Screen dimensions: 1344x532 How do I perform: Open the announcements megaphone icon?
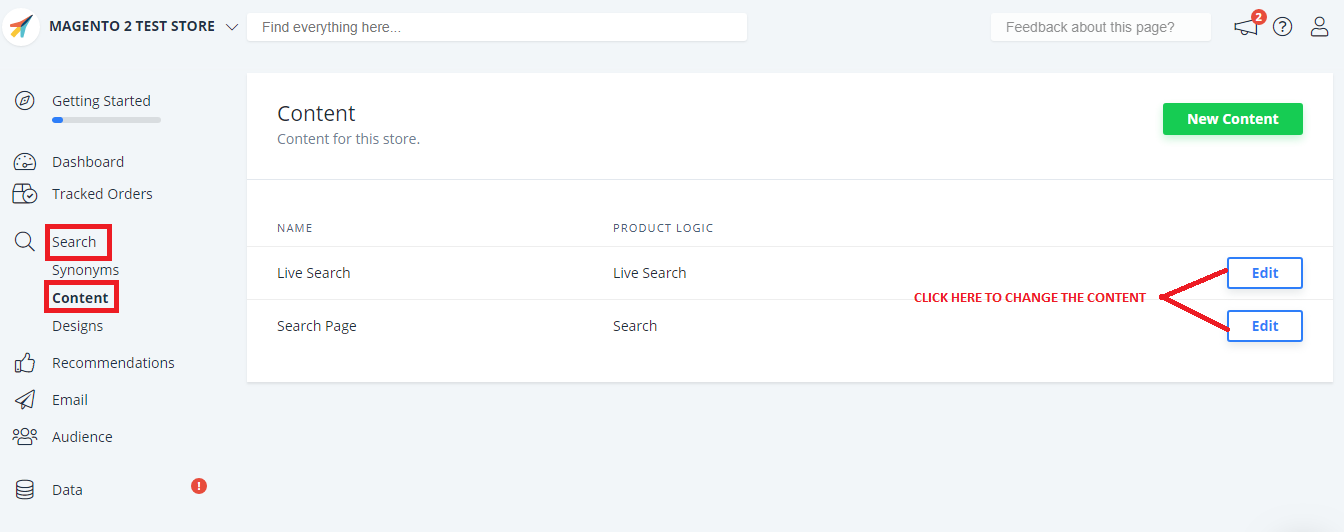[1246, 27]
